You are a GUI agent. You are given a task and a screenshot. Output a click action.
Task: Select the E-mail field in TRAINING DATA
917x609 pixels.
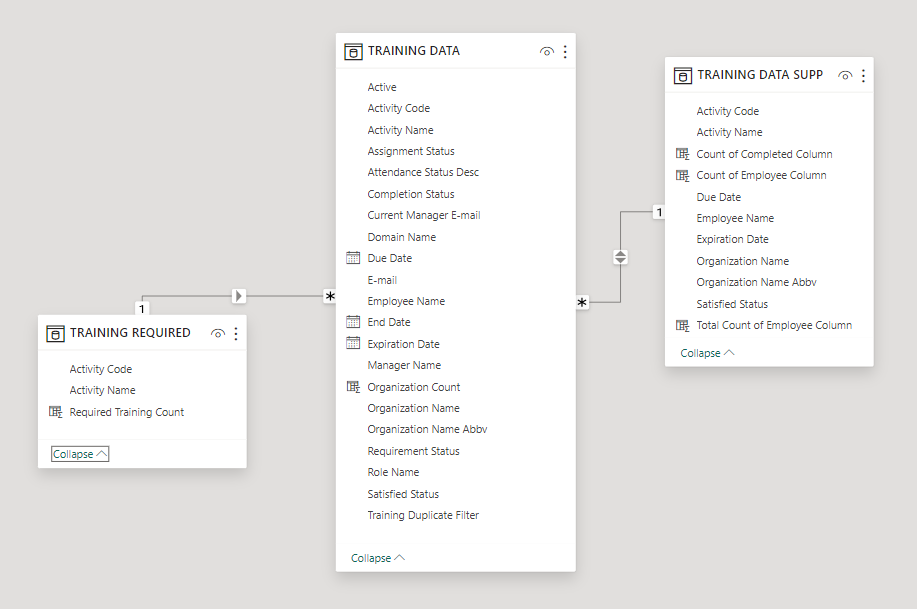click(382, 280)
